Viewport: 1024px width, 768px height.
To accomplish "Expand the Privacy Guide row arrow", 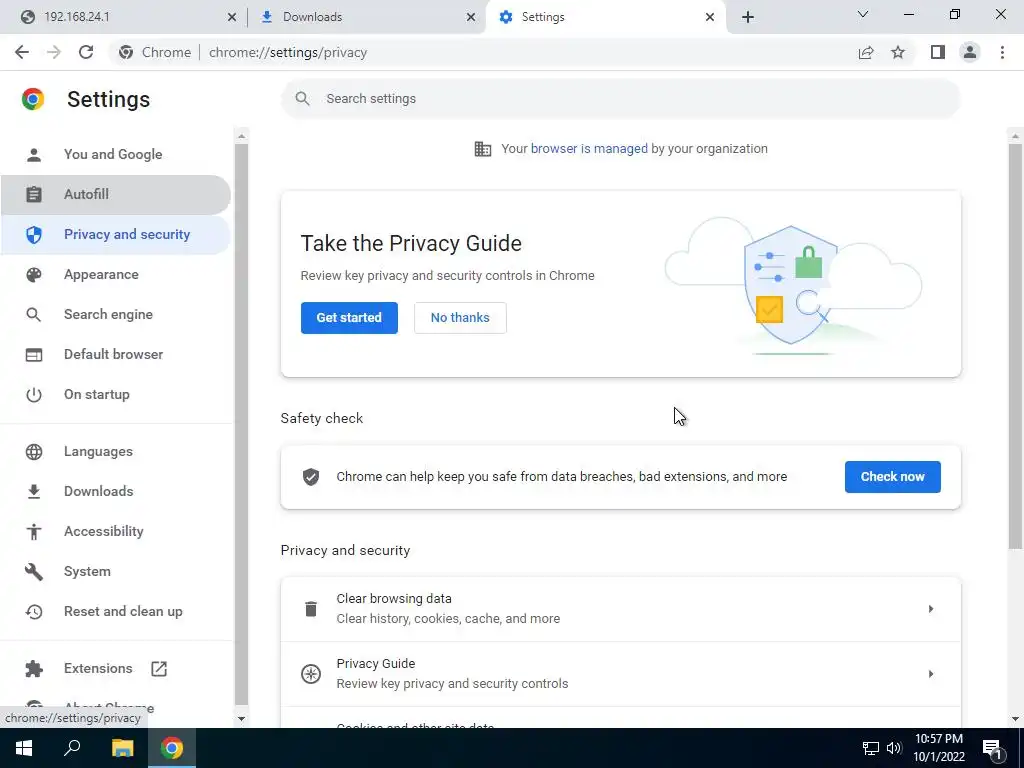I will pyautogui.click(x=931, y=674).
